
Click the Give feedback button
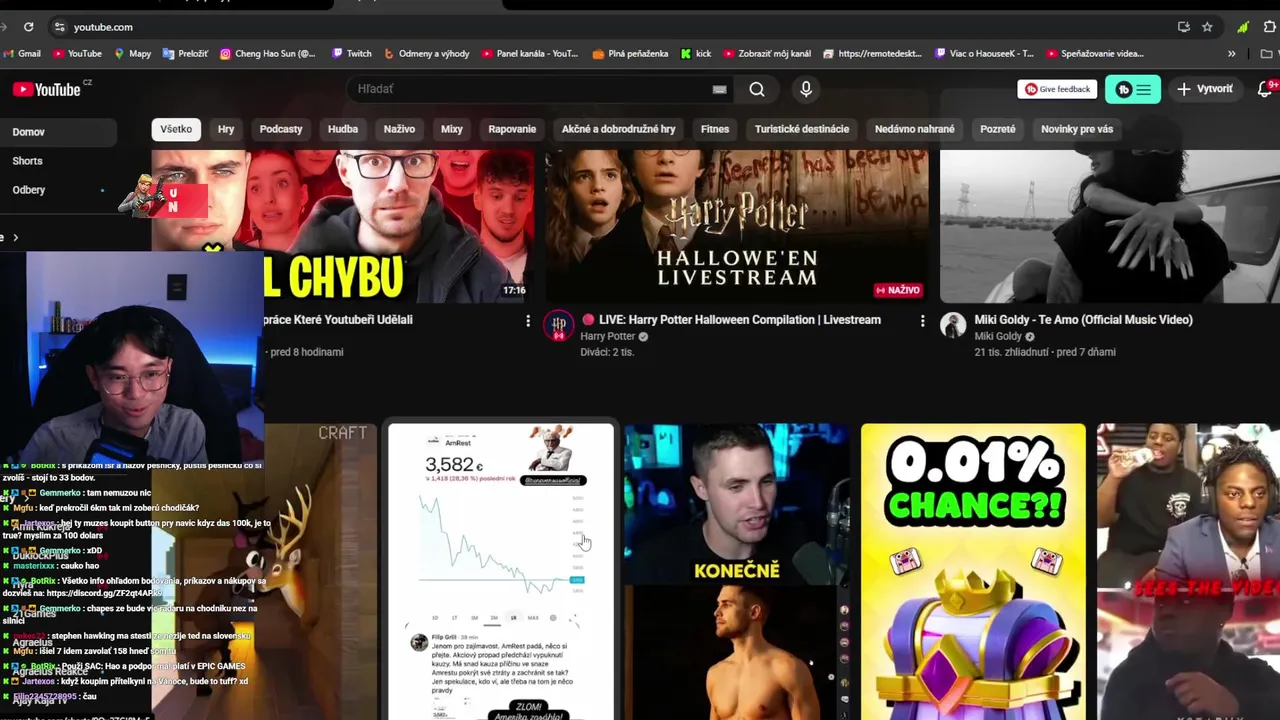(1057, 89)
